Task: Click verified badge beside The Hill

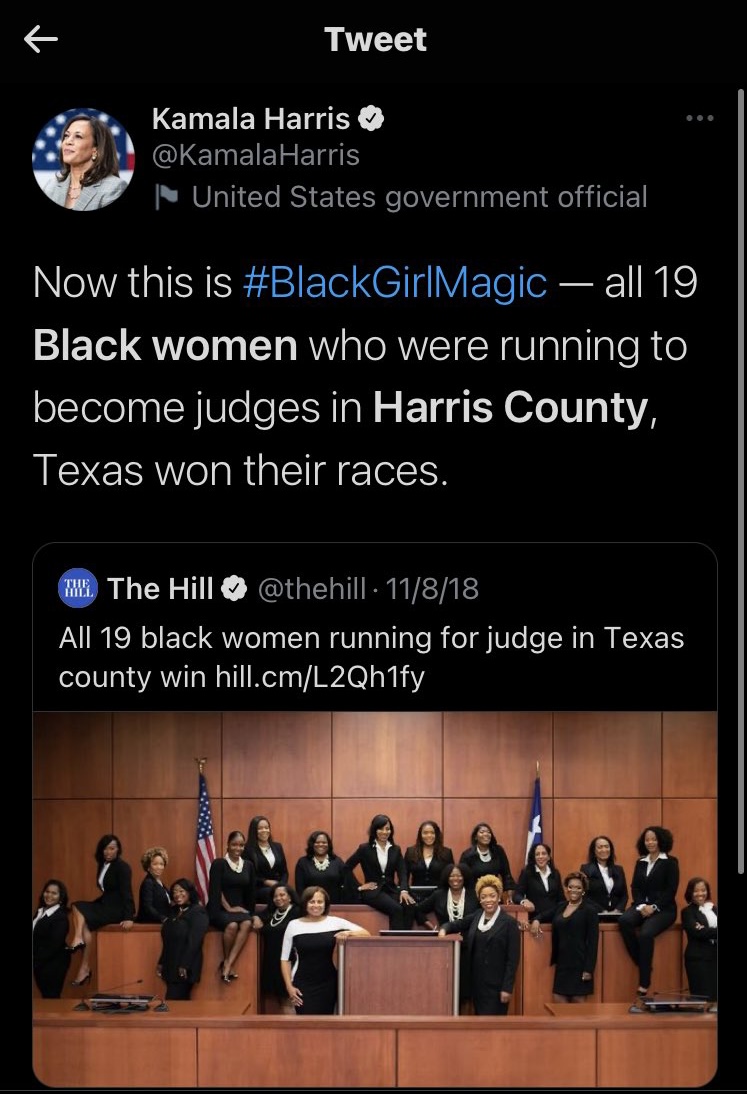Action: pos(234,589)
